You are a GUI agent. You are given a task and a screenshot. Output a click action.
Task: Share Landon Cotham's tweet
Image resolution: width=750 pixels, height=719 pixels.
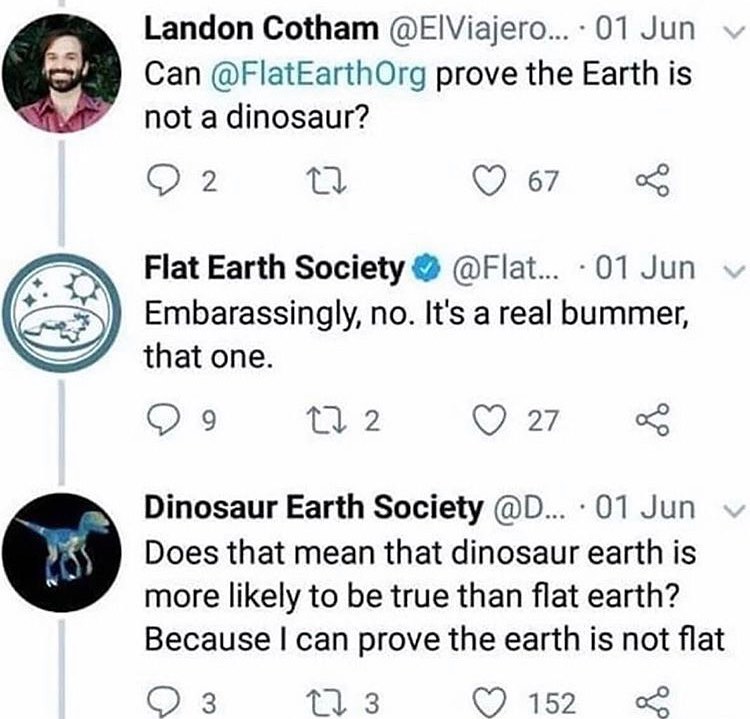click(x=650, y=182)
